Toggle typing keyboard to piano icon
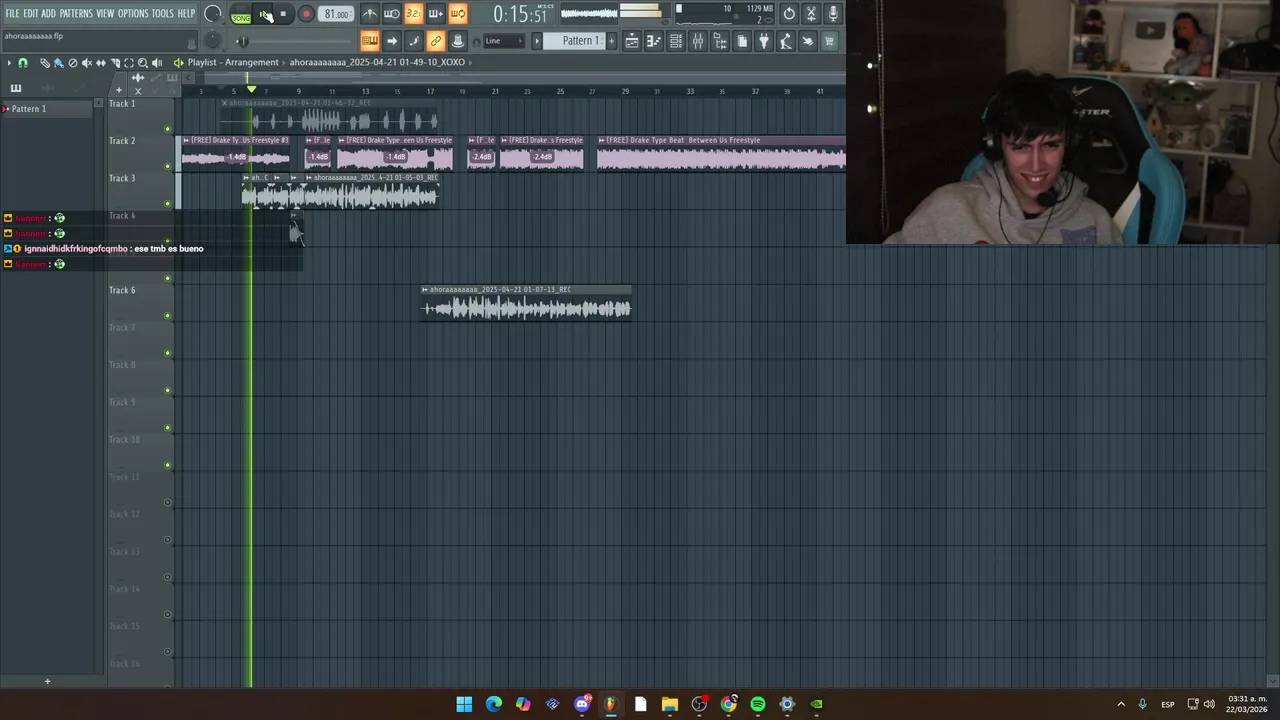The image size is (1280, 720). [x=370, y=41]
